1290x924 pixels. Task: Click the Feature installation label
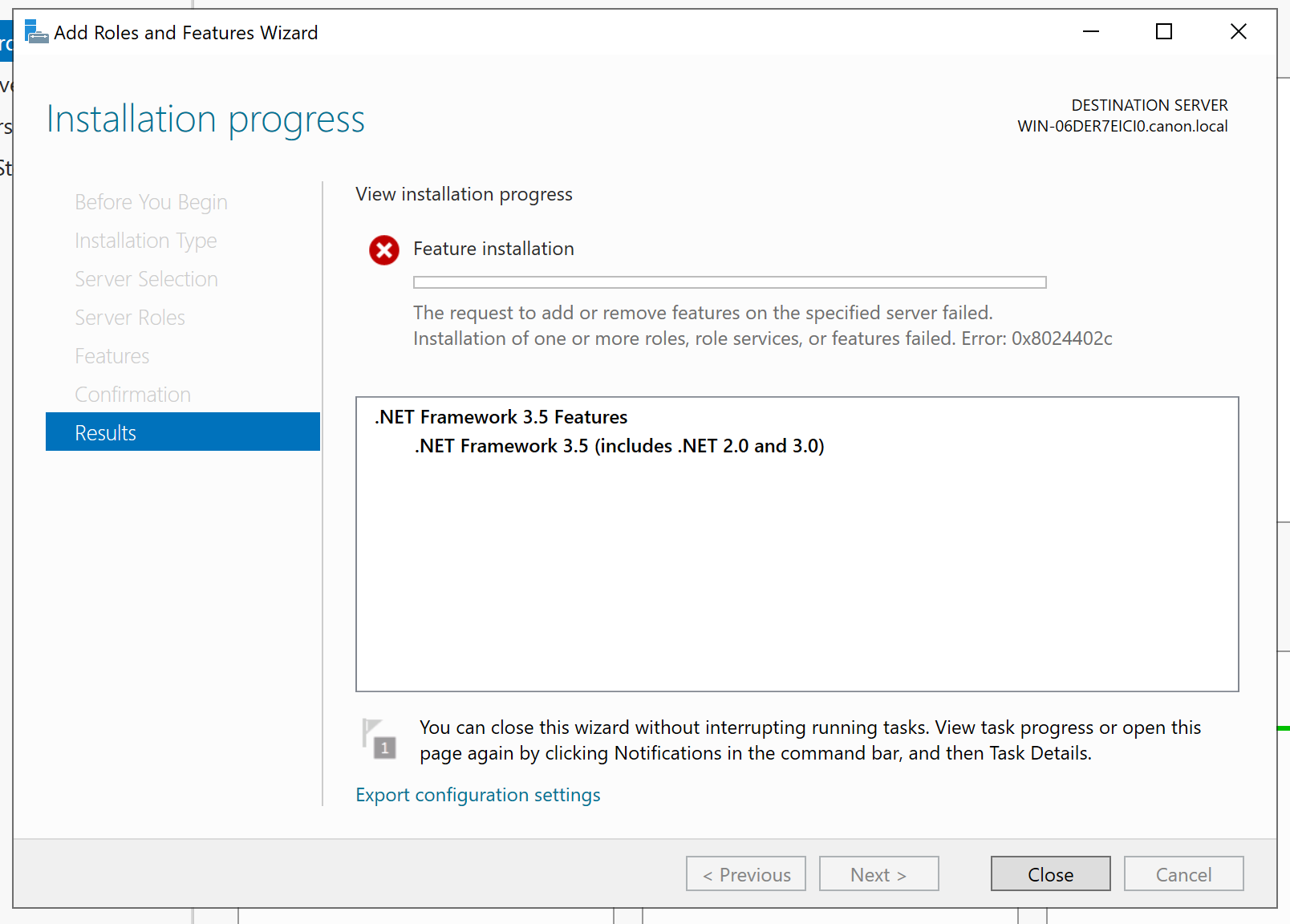click(x=494, y=249)
